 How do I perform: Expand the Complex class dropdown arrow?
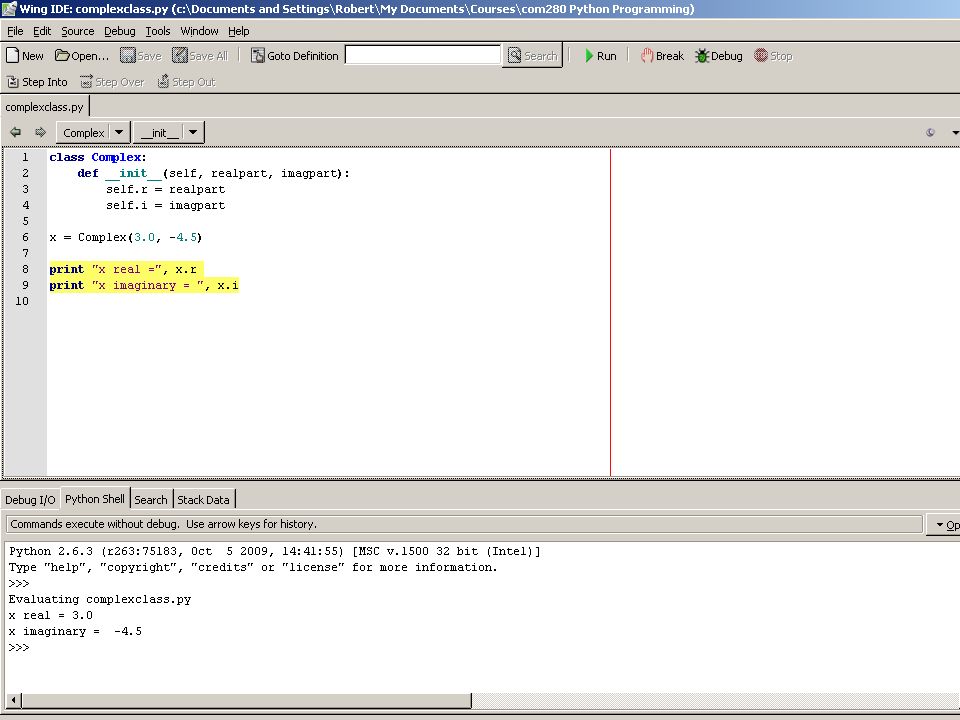(x=119, y=132)
